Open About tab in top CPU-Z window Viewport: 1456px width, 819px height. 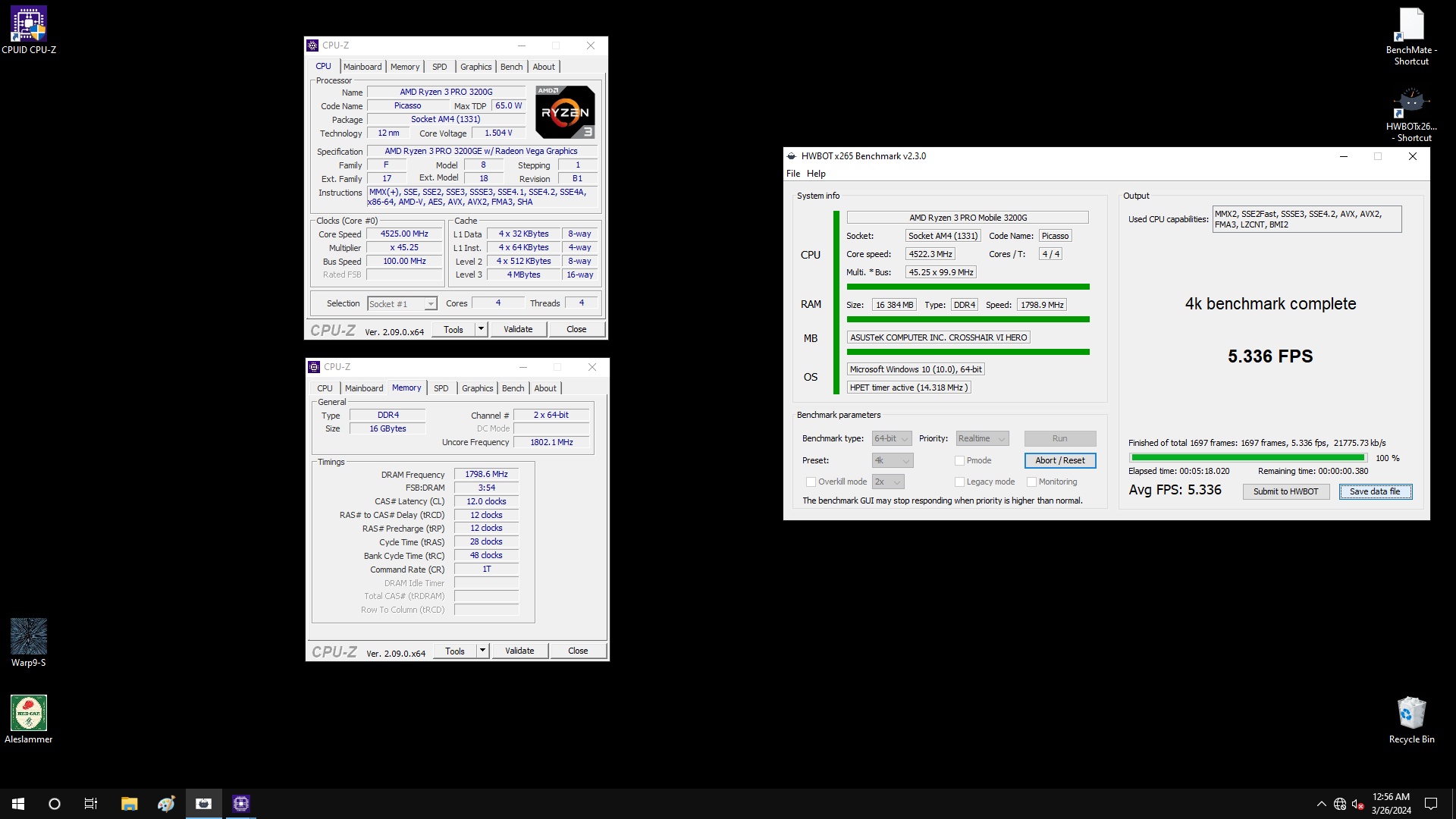tap(544, 67)
